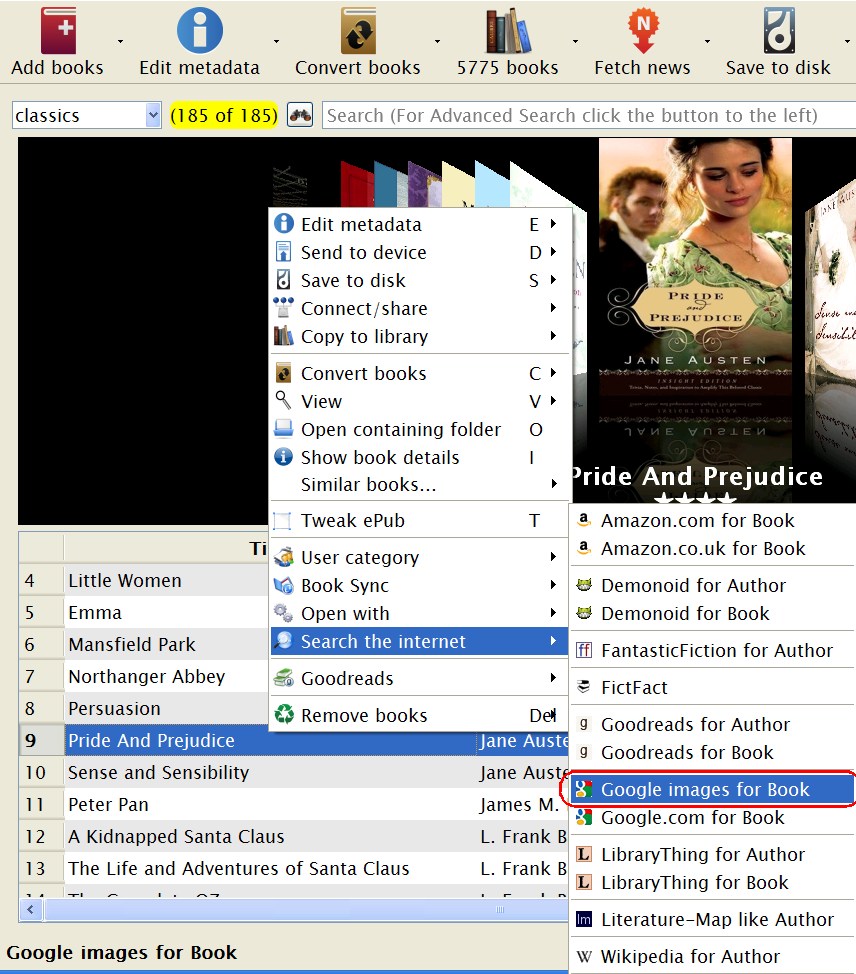The width and height of the screenshot is (856, 974).
Task: Open the classics saved search dropdown
Action: (153, 115)
